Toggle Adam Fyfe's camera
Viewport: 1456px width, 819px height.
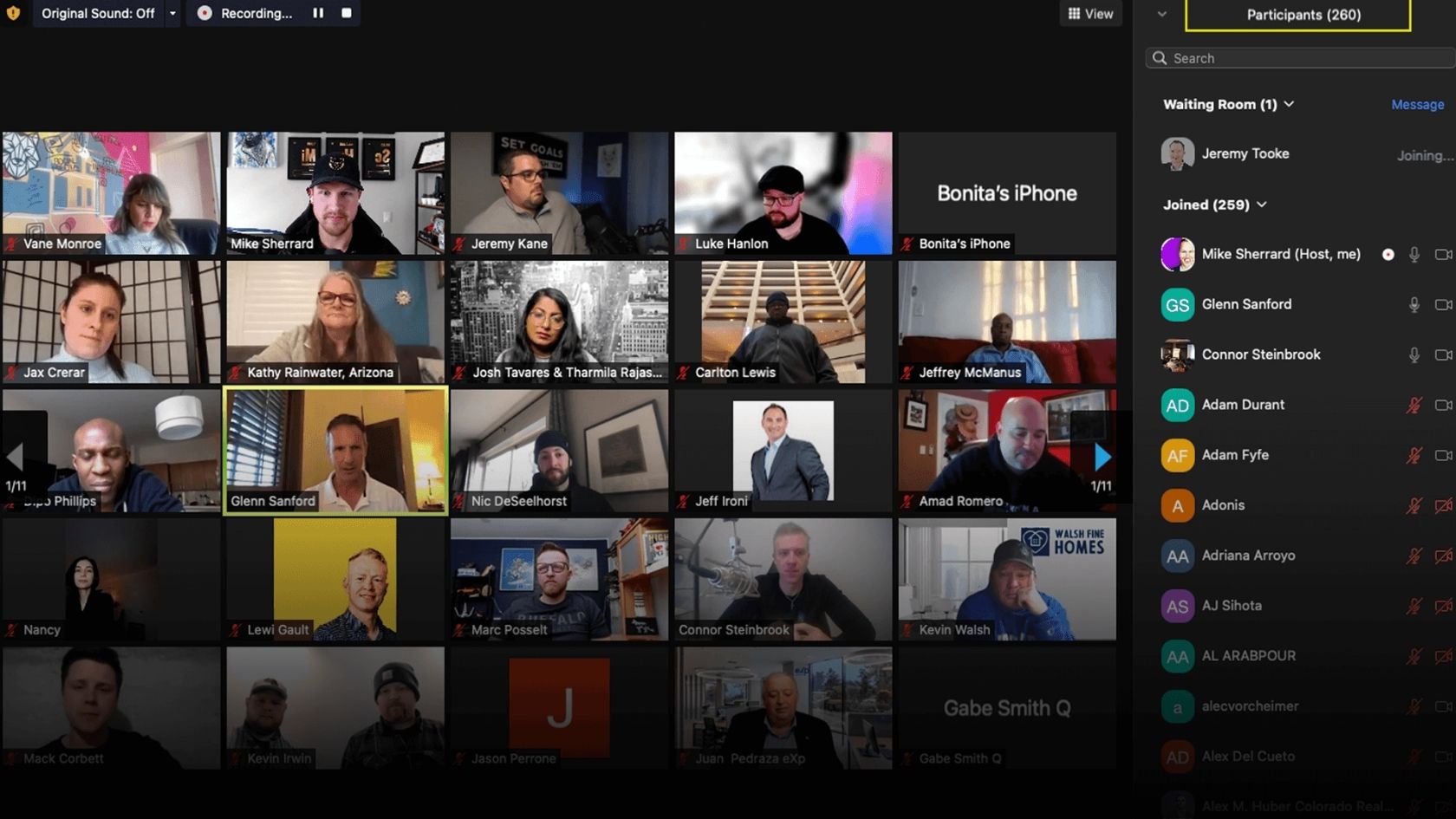[1442, 455]
